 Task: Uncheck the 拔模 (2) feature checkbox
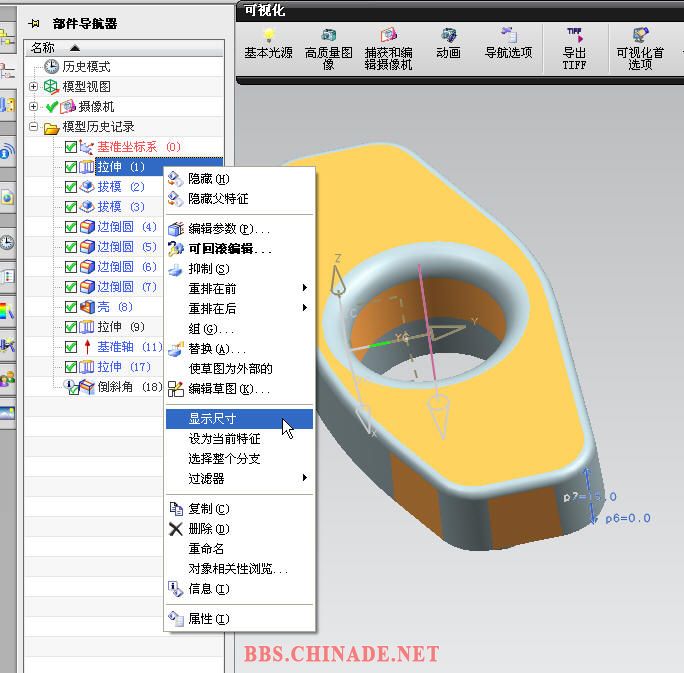(71, 187)
